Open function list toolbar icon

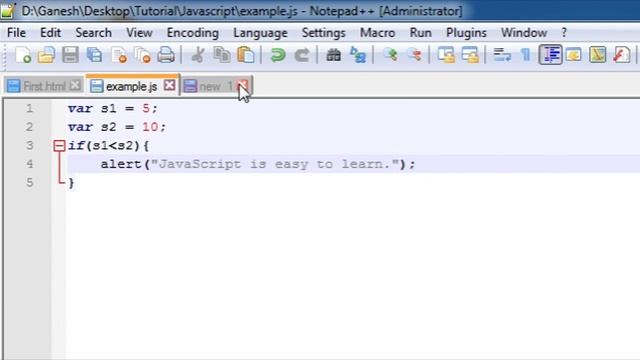621,55
